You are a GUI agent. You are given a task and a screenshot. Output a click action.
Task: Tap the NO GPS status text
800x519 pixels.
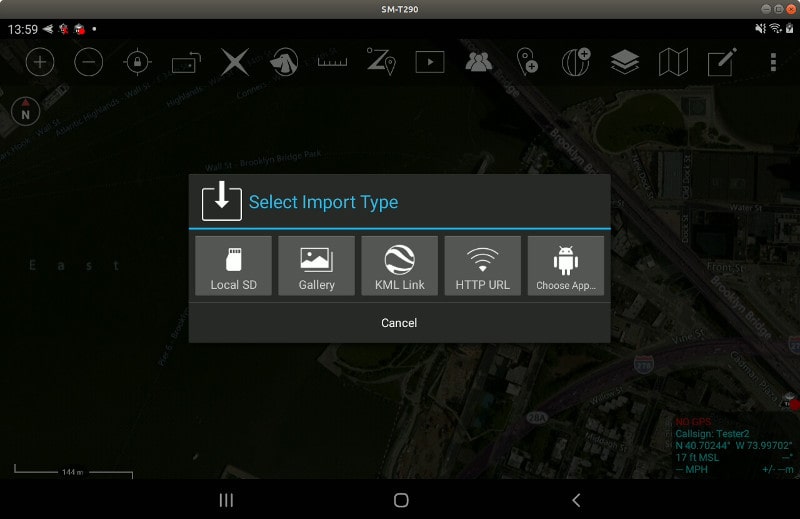coord(693,422)
